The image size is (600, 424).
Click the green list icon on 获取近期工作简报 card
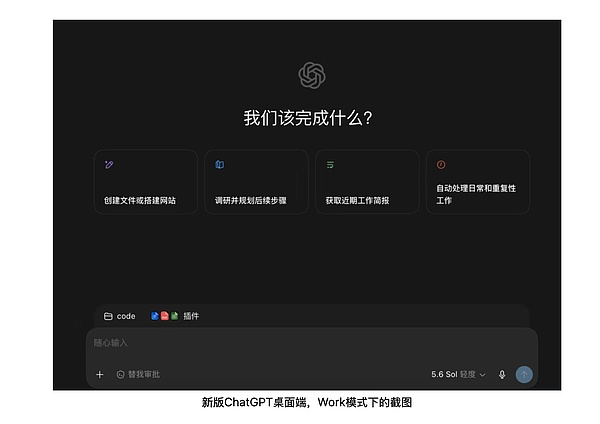click(x=330, y=165)
